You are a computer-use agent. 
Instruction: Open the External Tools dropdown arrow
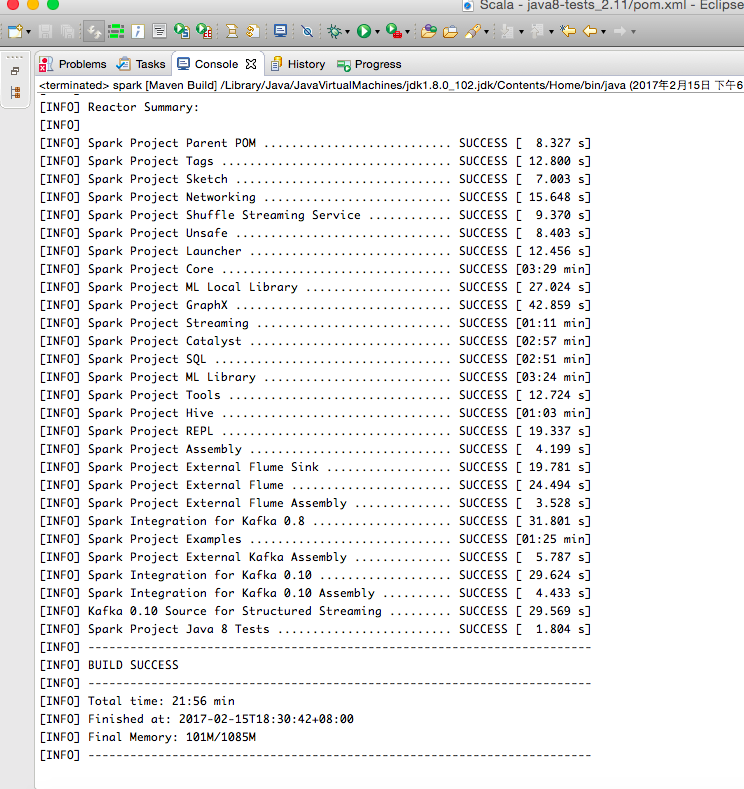click(407, 32)
